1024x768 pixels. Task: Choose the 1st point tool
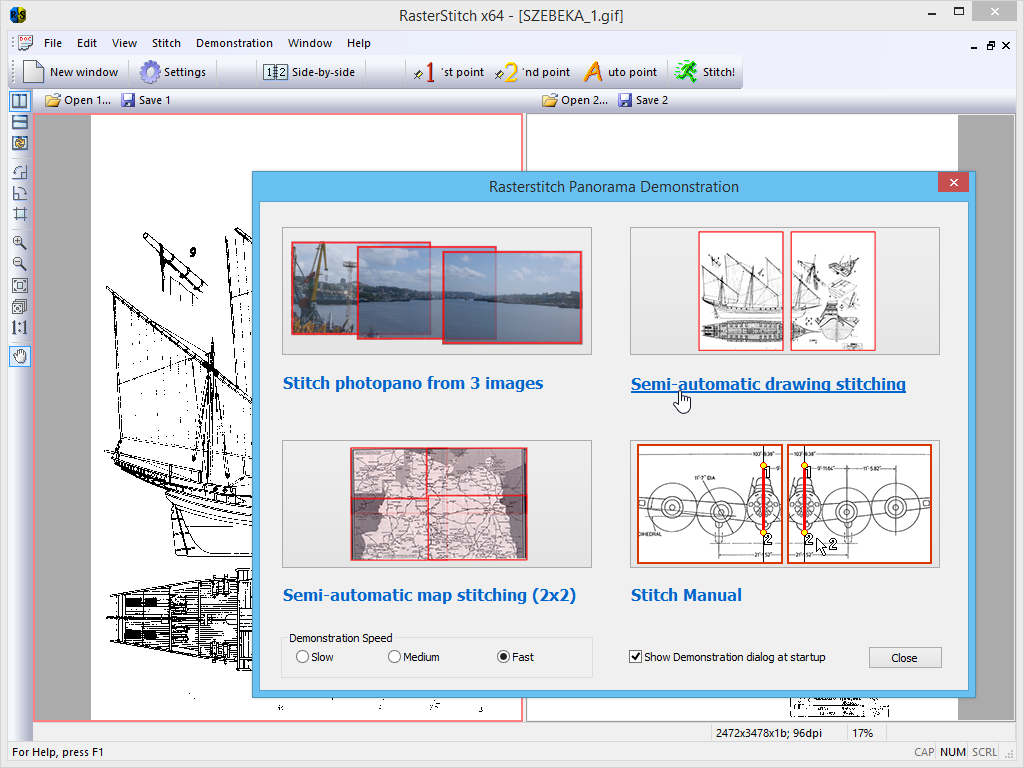pyautogui.click(x=448, y=72)
